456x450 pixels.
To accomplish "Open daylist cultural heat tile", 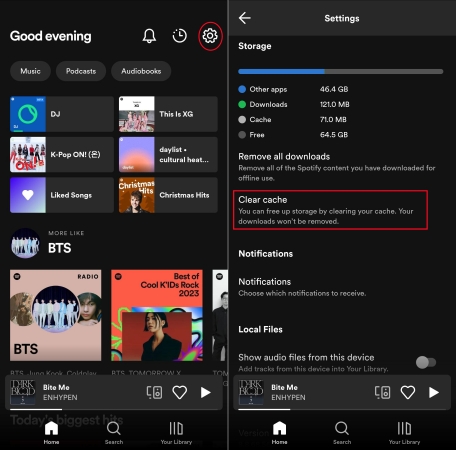I will pyautogui.click(x=168, y=155).
